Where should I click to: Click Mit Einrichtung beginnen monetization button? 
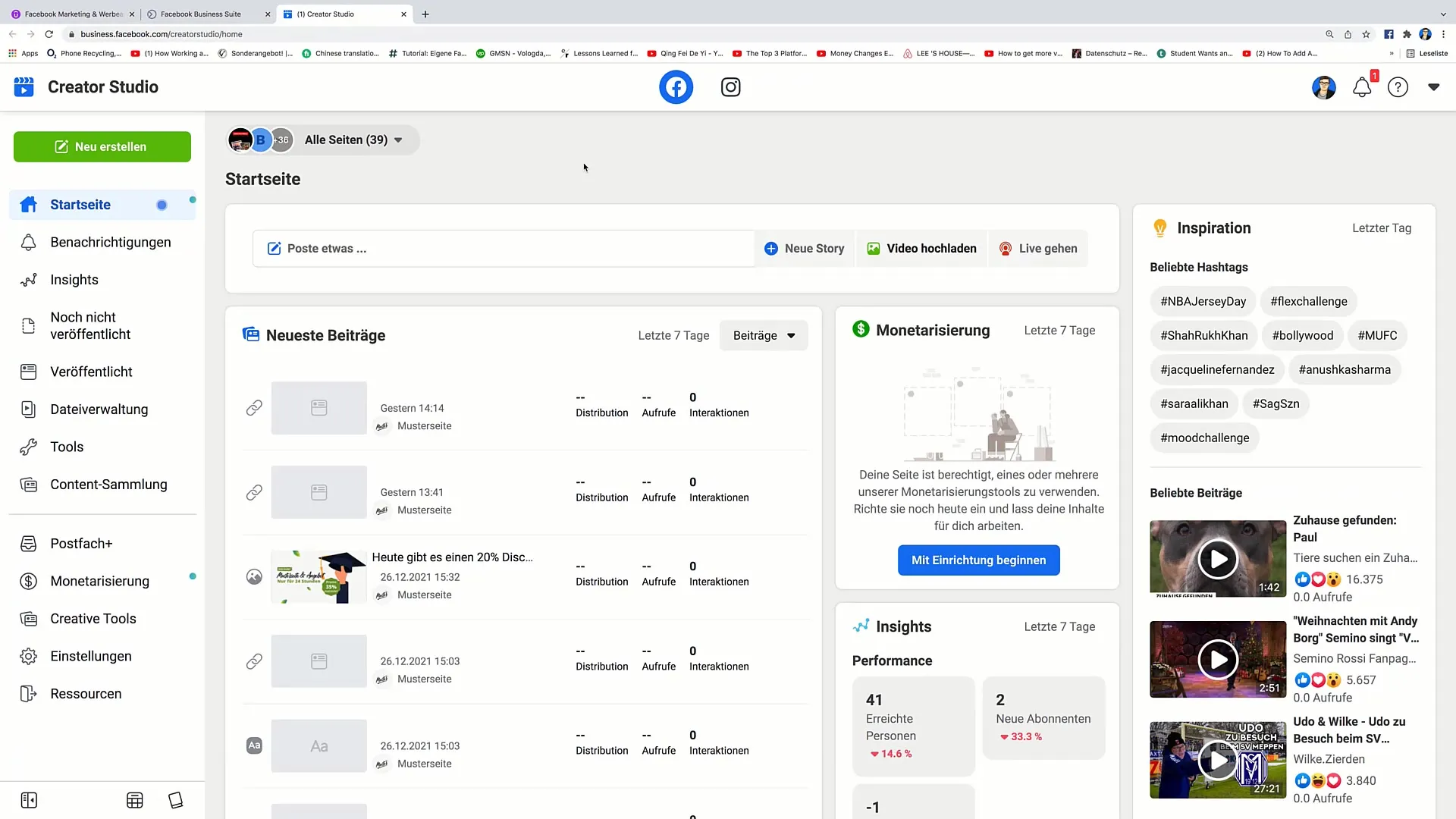pos(978,559)
